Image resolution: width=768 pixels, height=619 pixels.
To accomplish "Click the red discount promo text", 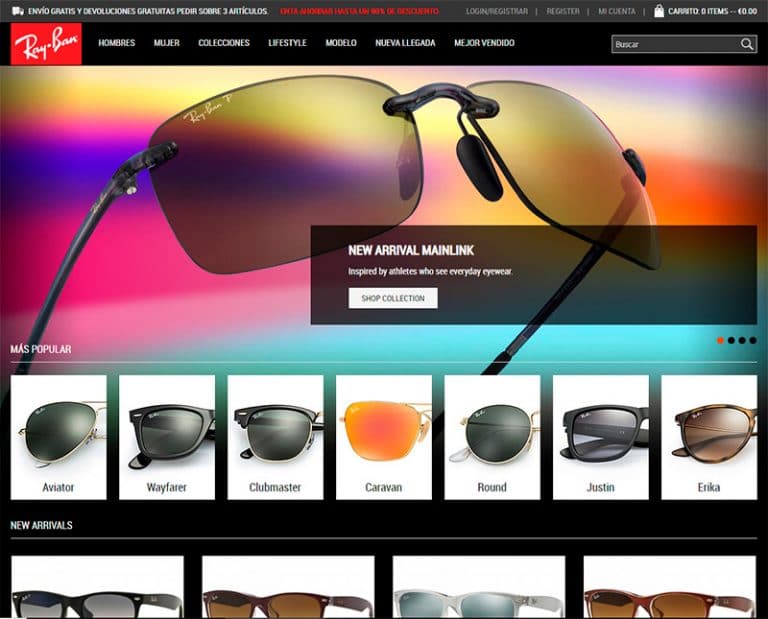I will (360, 11).
